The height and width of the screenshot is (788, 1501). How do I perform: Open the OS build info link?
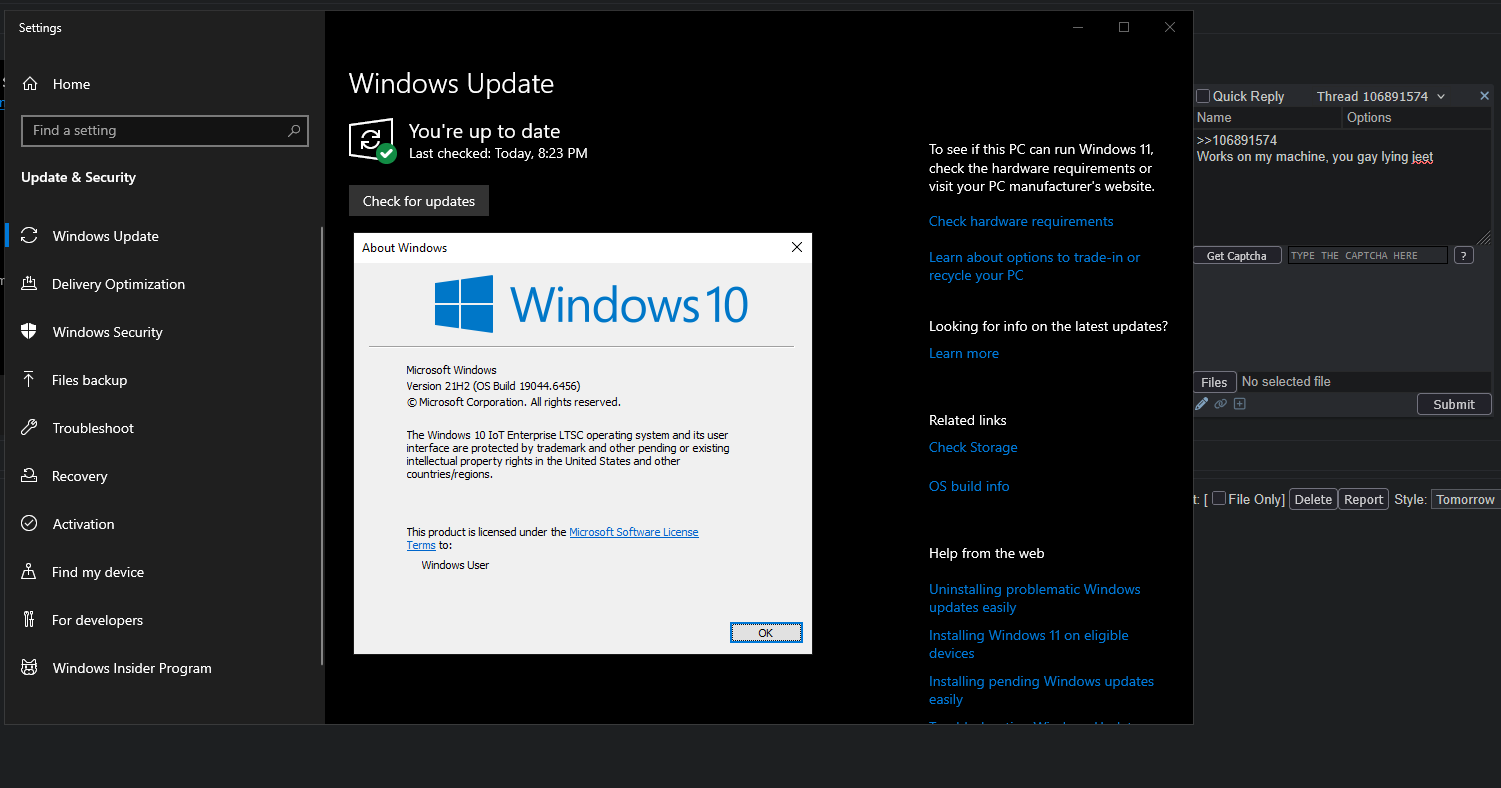coord(969,486)
